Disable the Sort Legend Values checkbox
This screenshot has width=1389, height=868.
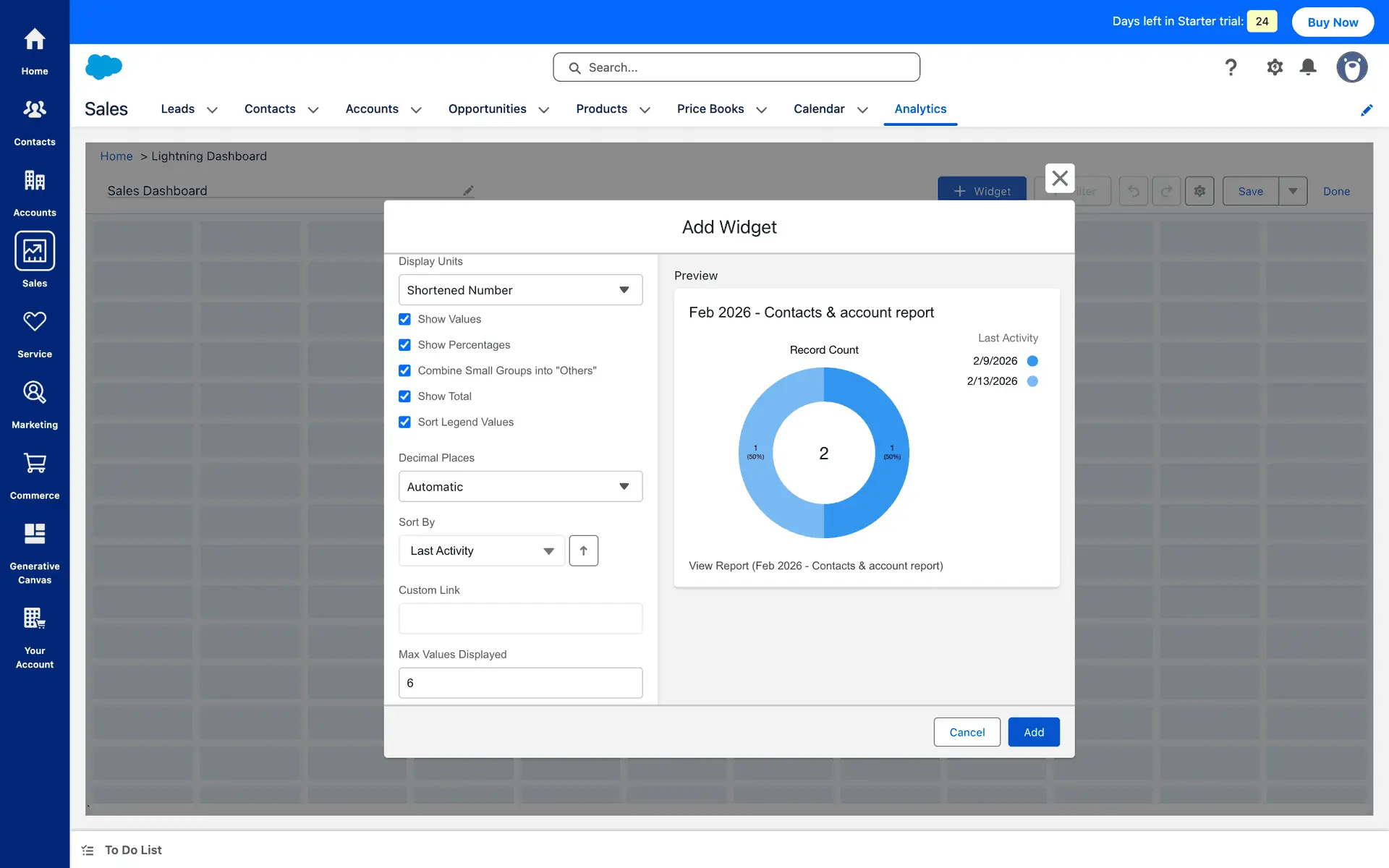404,422
